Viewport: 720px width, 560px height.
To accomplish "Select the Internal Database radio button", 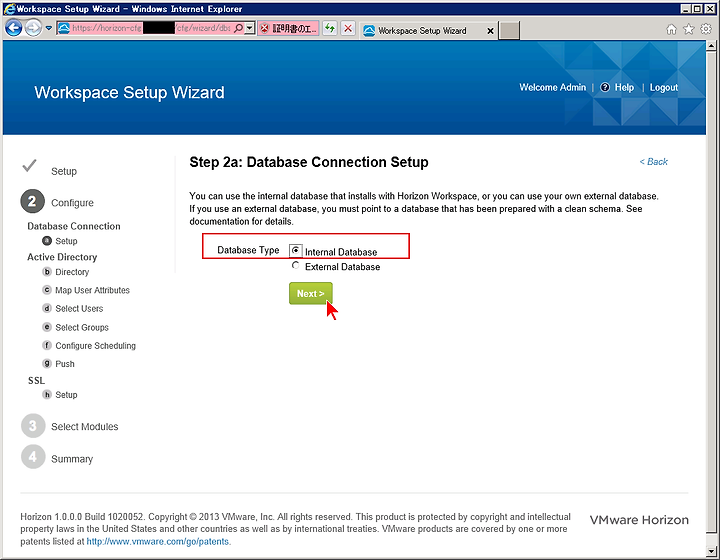I will tap(296, 251).
